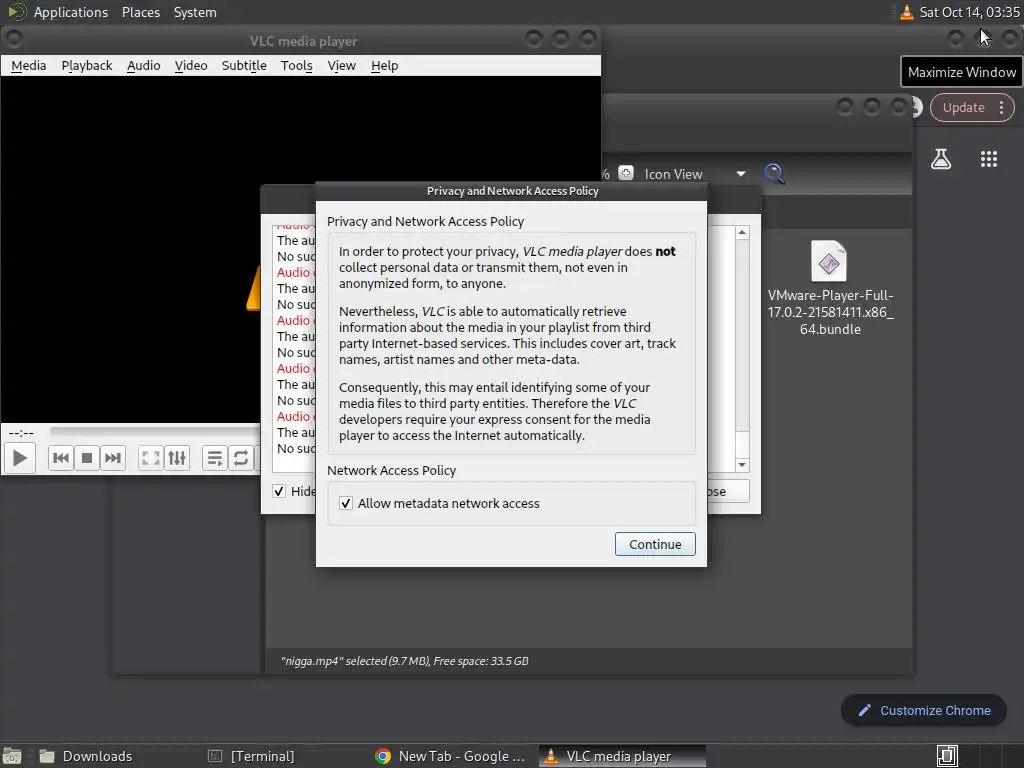
Task: Open the System menu
Action: pyautogui.click(x=195, y=12)
